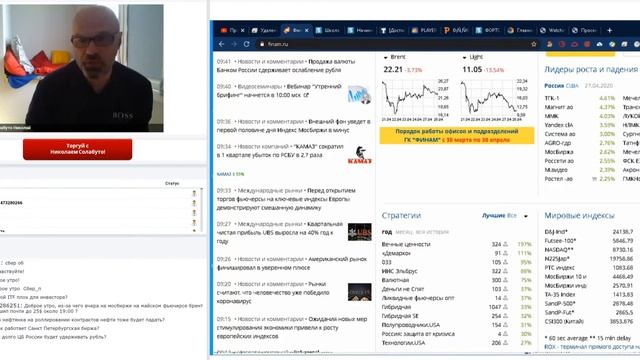Click the cloud extension icon in toolbar
Screen dimensions: 640x360
coord(599,44)
